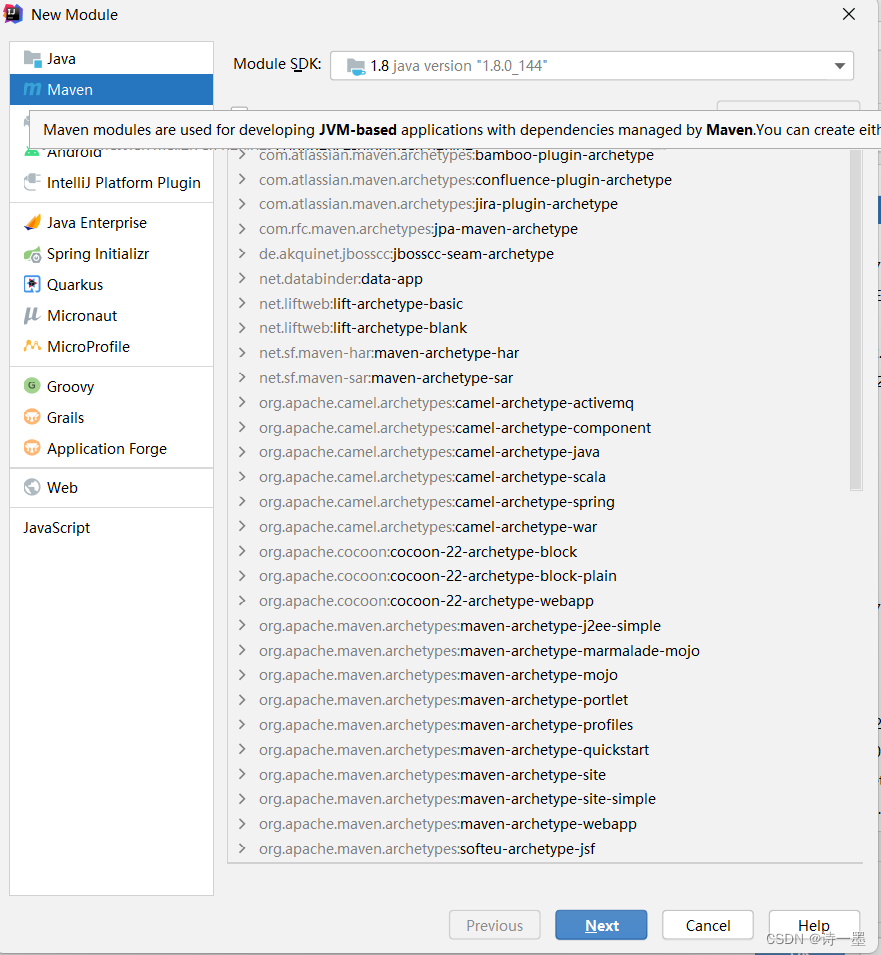Click the Help button

tap(814, 925)
